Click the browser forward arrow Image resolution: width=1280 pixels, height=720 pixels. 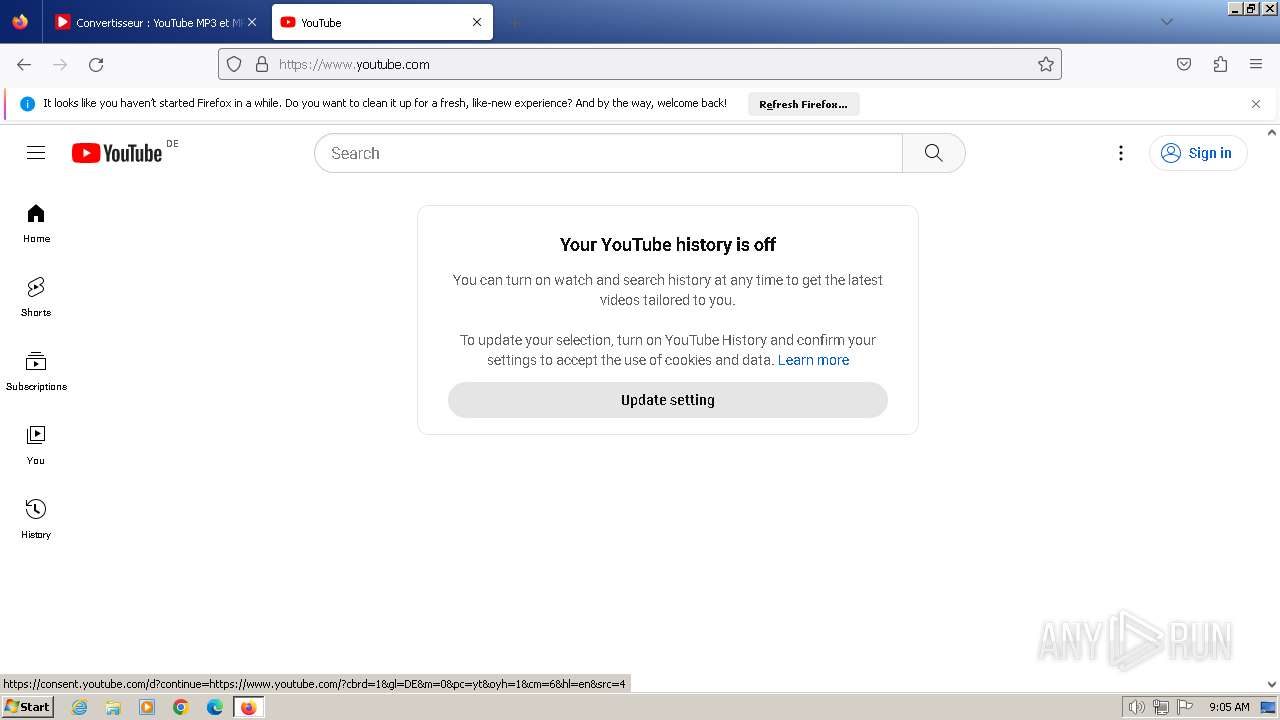(60, 64)
